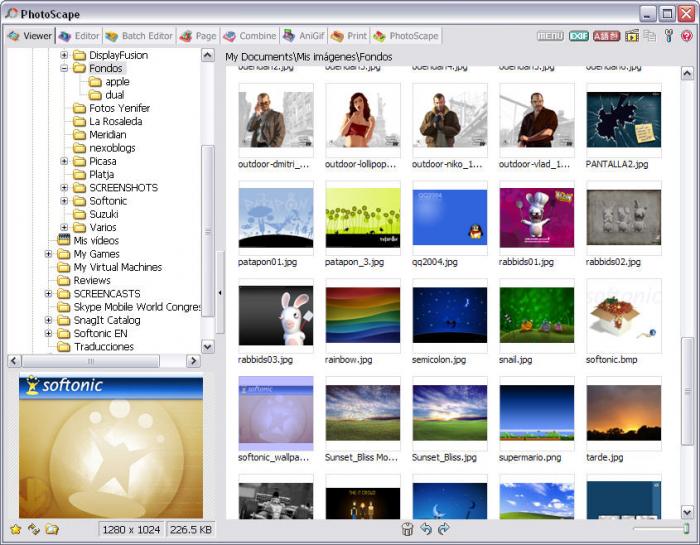Image resolution: width=700 pixels, height=545 pixels.
Task: Open the Batch Editor tab
Action: (x=139, y=36)
